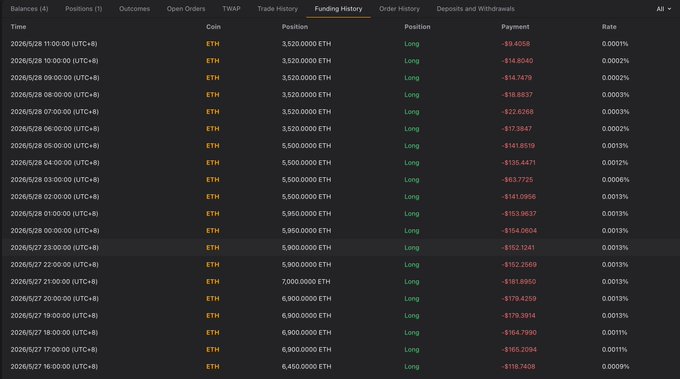Click payment value -$18.8837
Image resolution: width=680 pixels, height=379 pixels.
[517, 95]
